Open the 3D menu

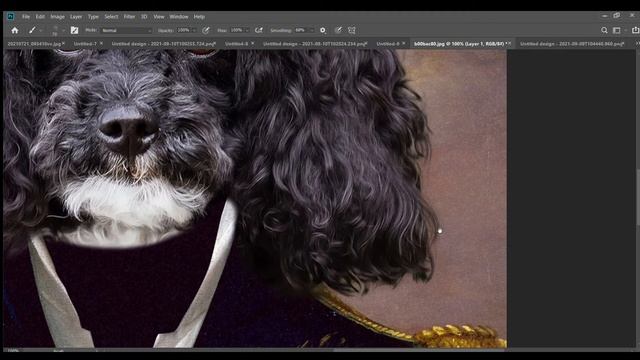(x=144, y=17)
